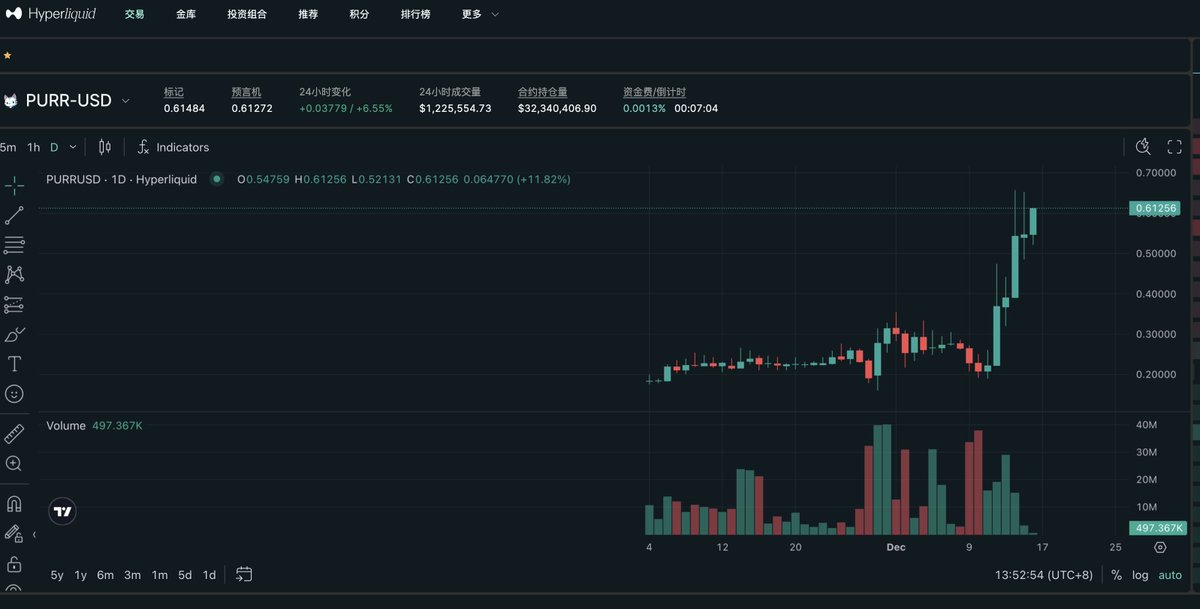Set chart range to 3m
The image size is (1200, 609).
point(132,575)
